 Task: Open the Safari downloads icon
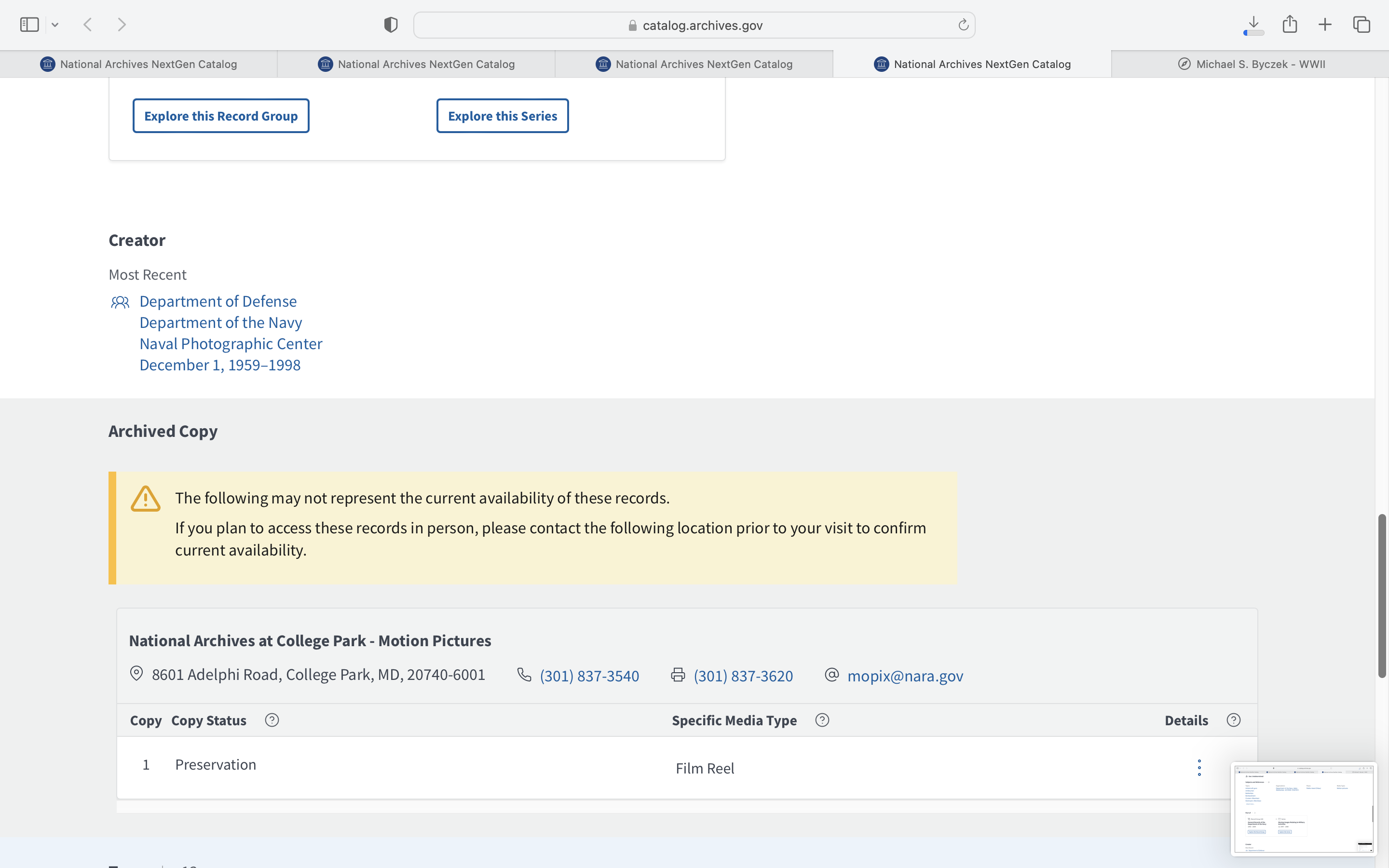pos(1253,24)
